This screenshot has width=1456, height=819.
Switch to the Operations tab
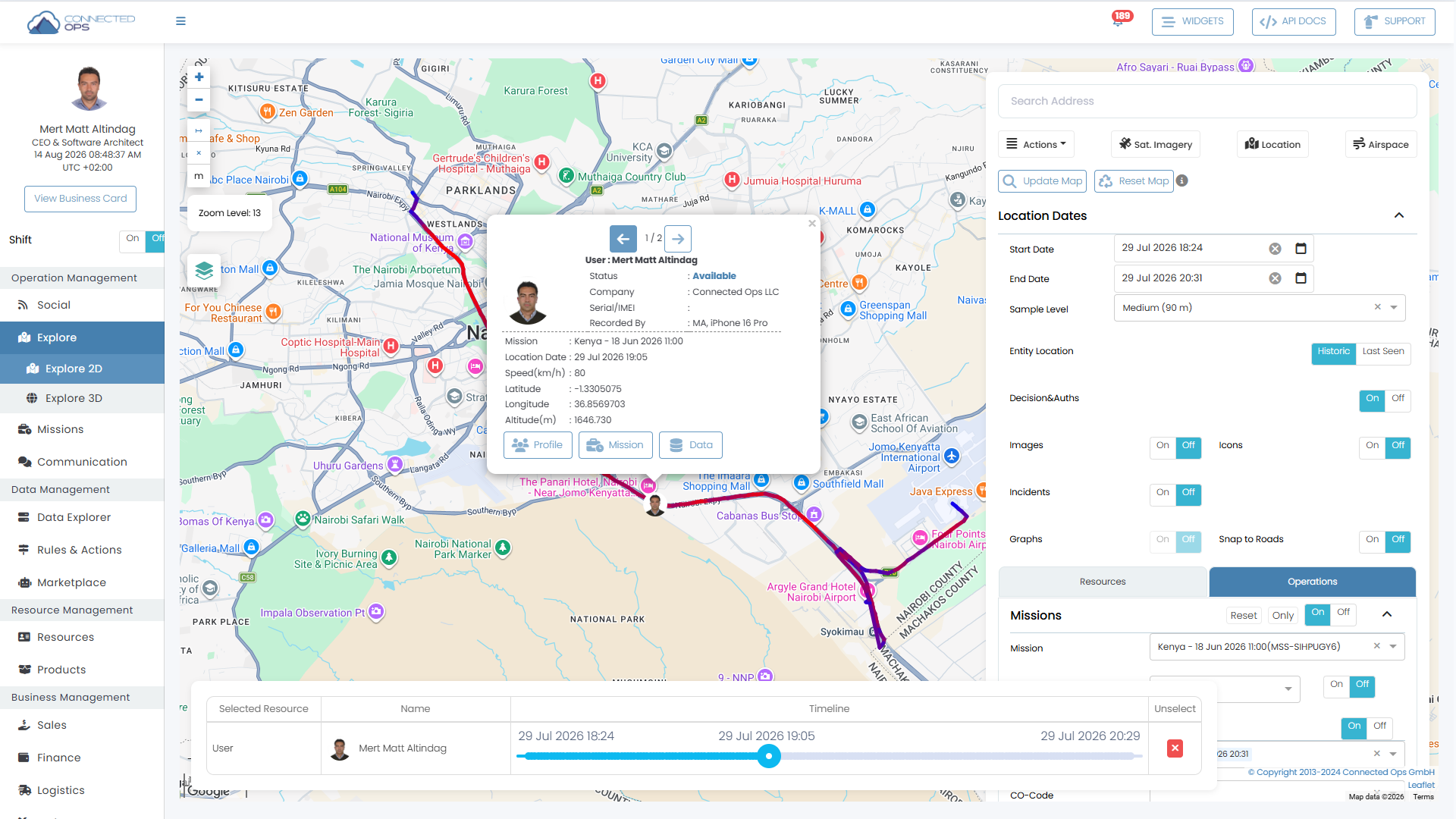coord(1312,582)
